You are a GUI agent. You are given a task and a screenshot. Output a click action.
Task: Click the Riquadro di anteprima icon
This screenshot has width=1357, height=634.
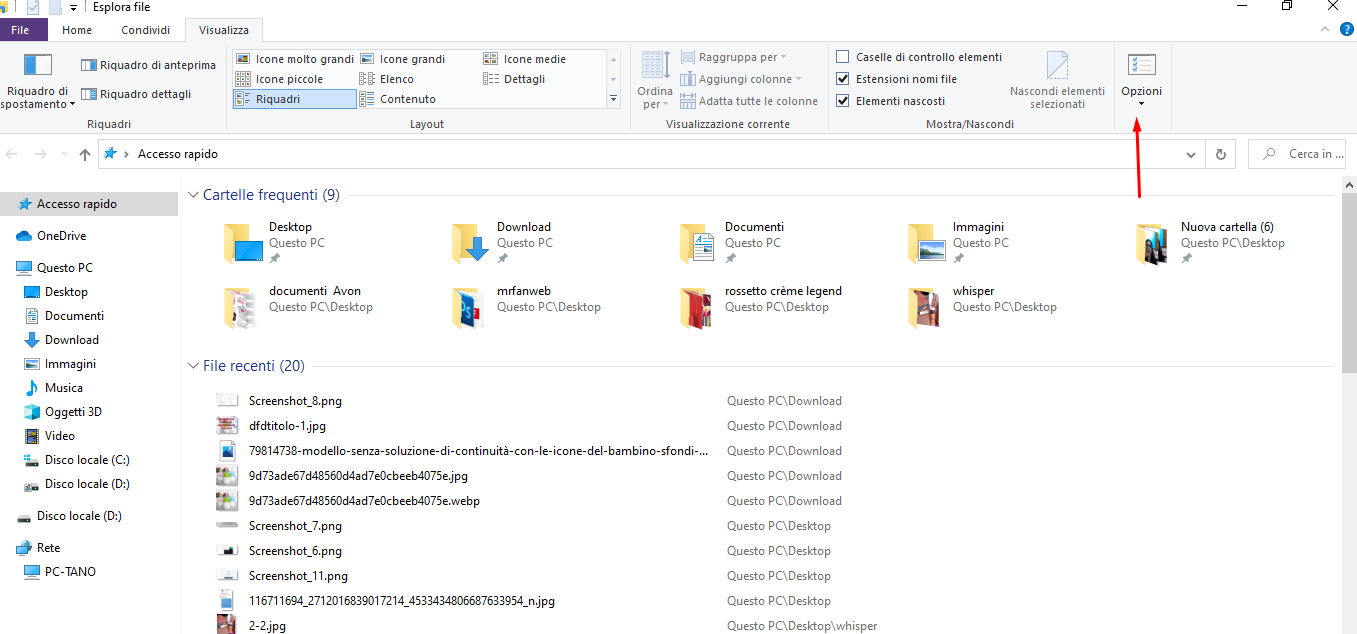(89, 65)
